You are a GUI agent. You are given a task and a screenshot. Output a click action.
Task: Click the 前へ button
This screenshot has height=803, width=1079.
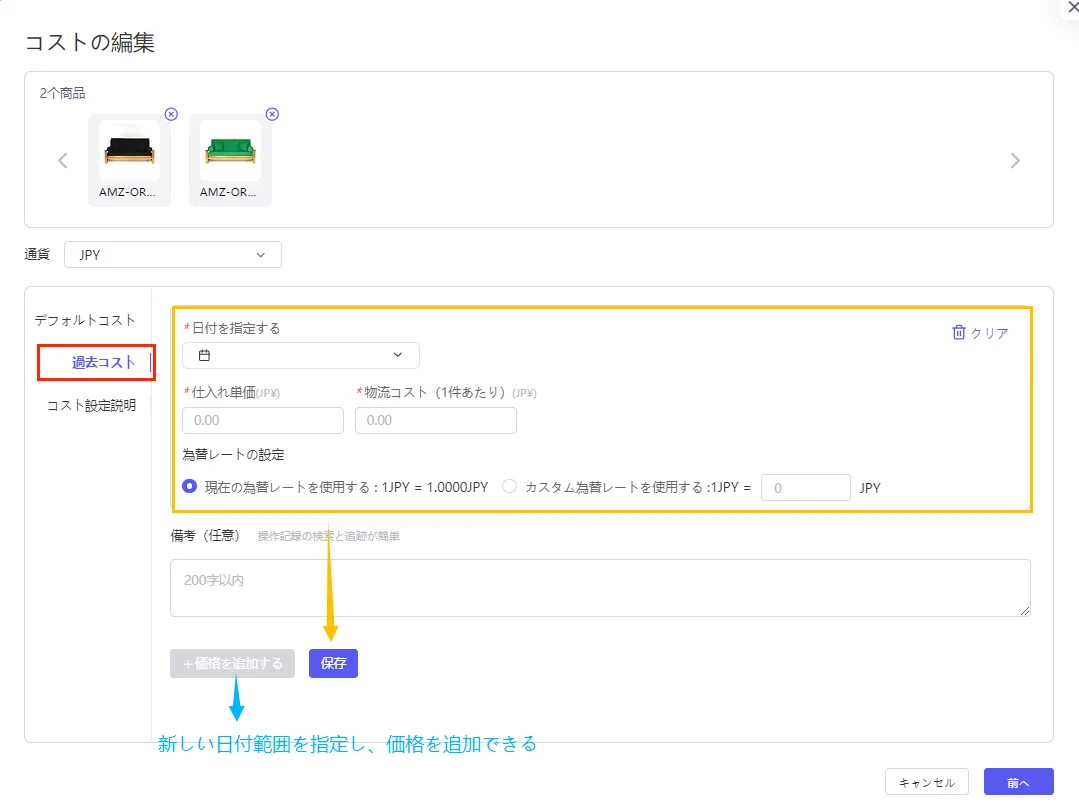pyautogui.click(x=1018, y=782)
